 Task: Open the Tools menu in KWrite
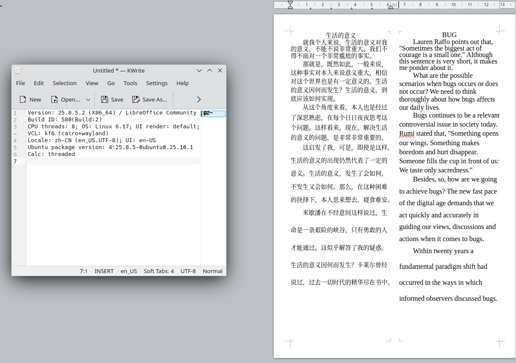coord(130,83)
